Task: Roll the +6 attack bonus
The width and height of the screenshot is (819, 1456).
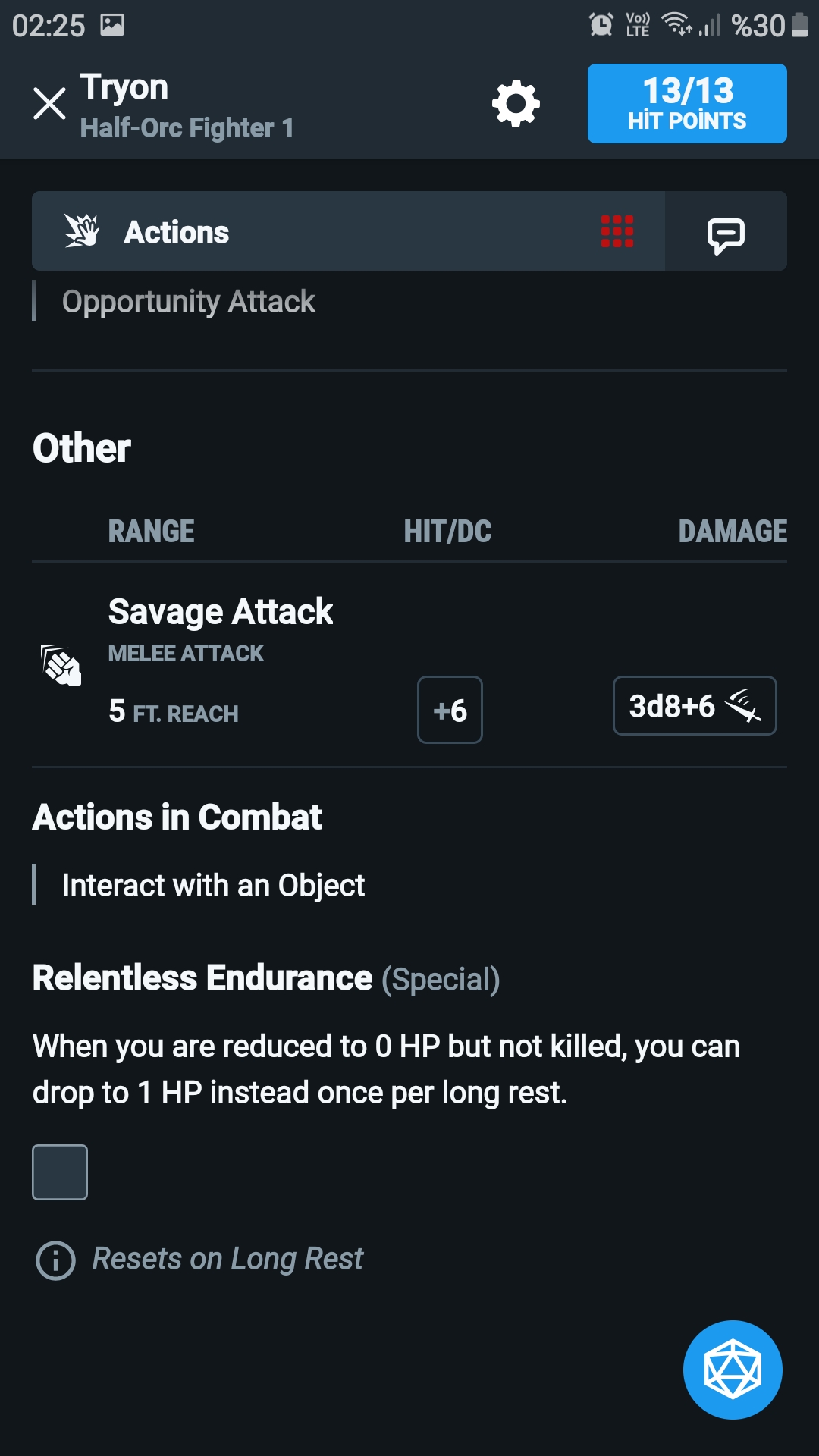Action: [x=449, y=710]
